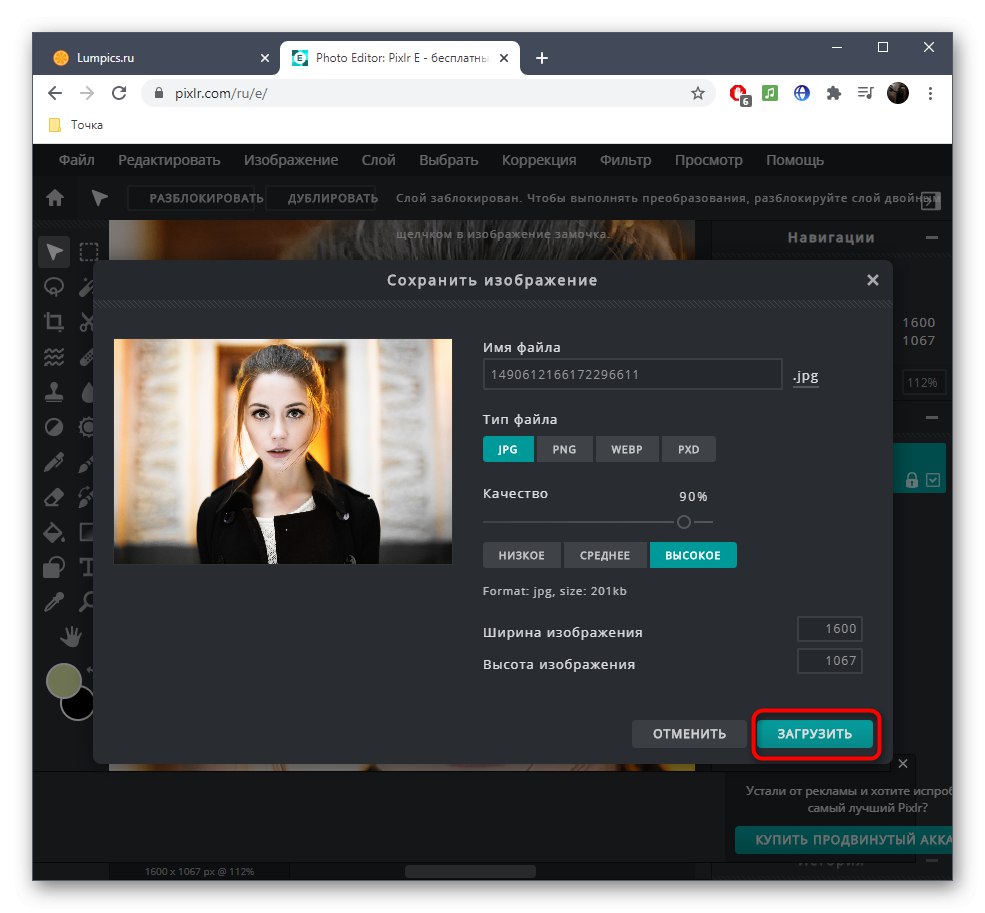Click the arrow icon next to home icon

pos(99,198)
